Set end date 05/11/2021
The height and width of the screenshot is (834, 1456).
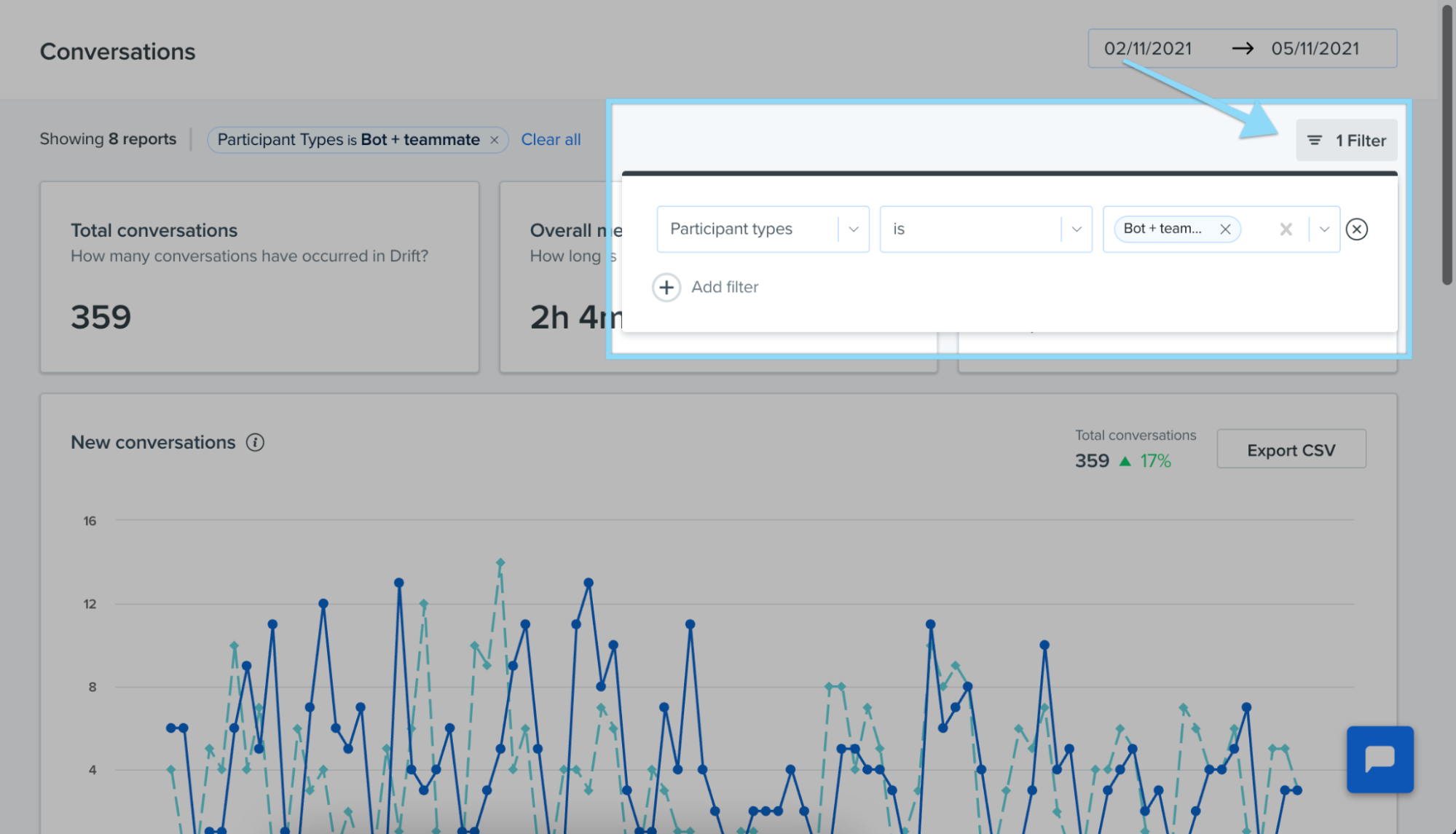click(x=1315, y=49)
